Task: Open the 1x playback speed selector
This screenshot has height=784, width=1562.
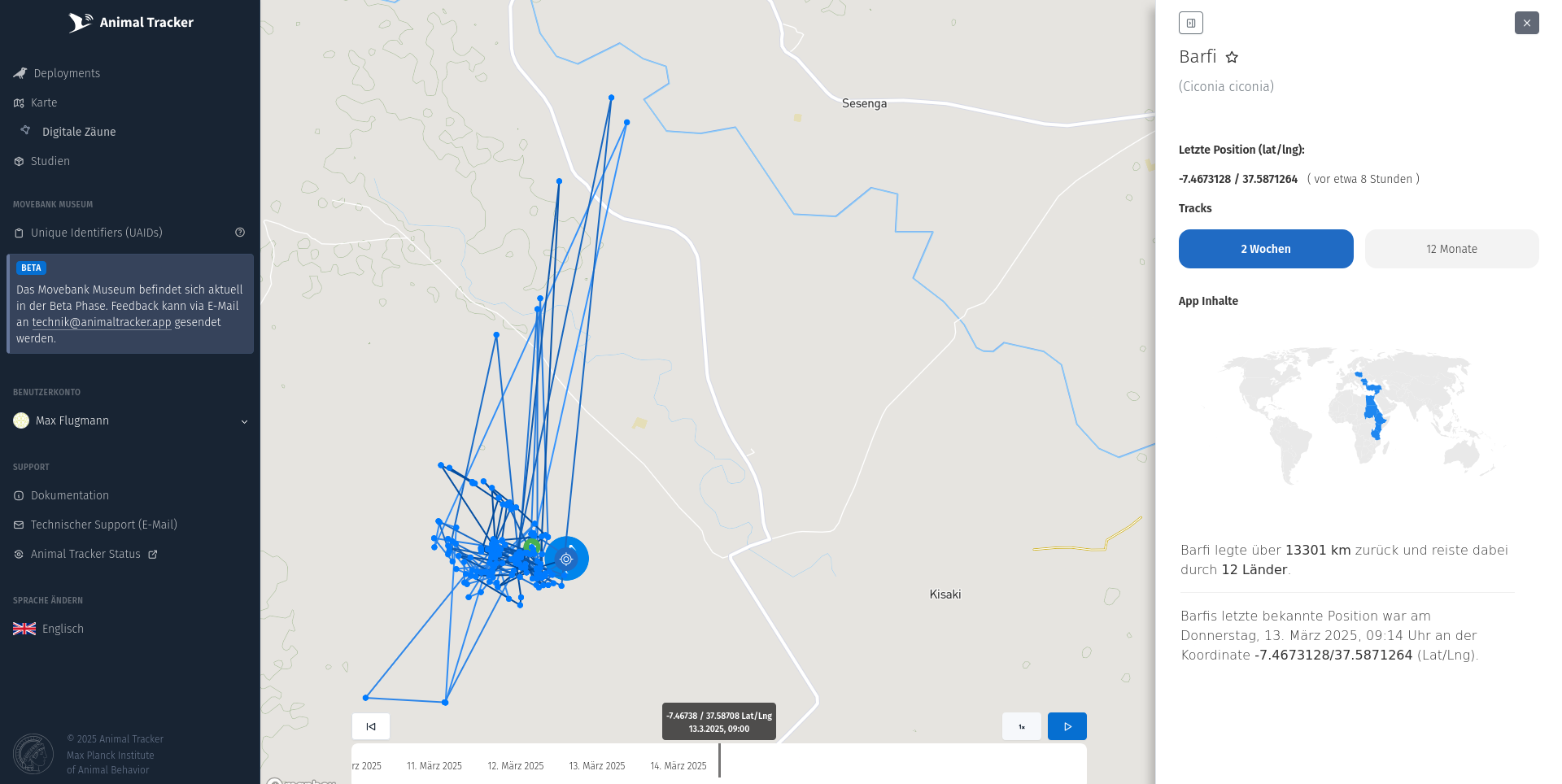Action: point(1021,726)
